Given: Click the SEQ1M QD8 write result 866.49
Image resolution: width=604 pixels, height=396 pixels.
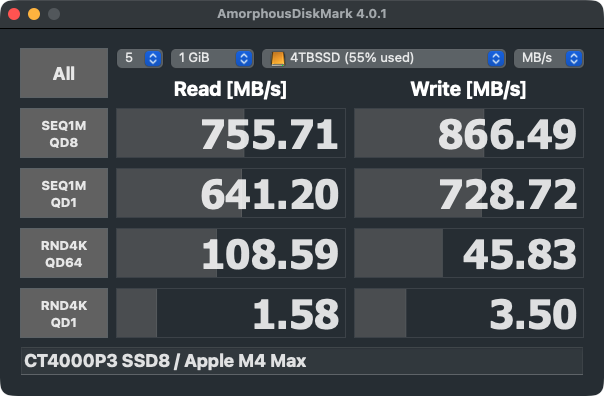Looking at the screenshot, I should (469, 133).
